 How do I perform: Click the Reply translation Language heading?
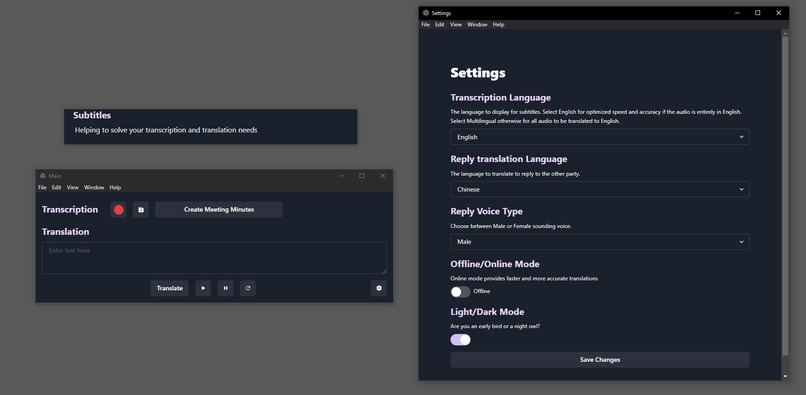(509, 159)
